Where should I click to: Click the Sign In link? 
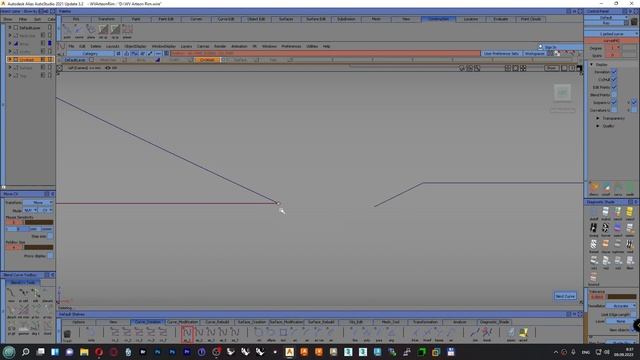point(550,47)
